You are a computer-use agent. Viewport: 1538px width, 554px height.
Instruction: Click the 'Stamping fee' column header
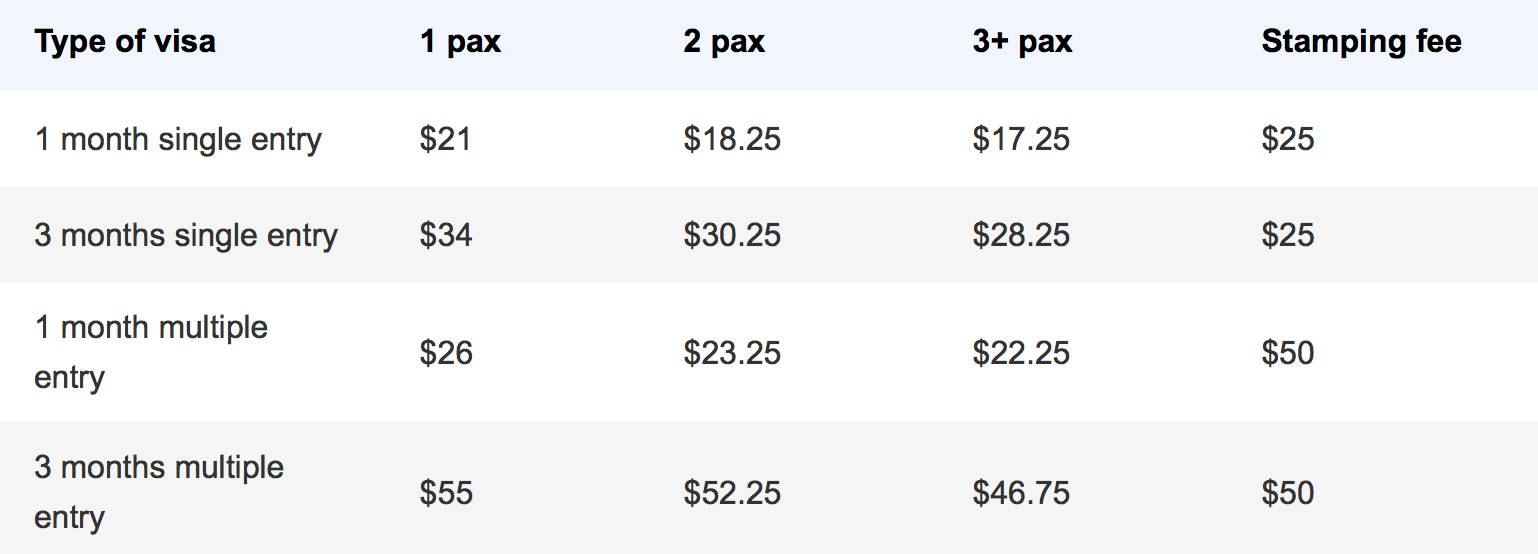tap(1361, 42)
